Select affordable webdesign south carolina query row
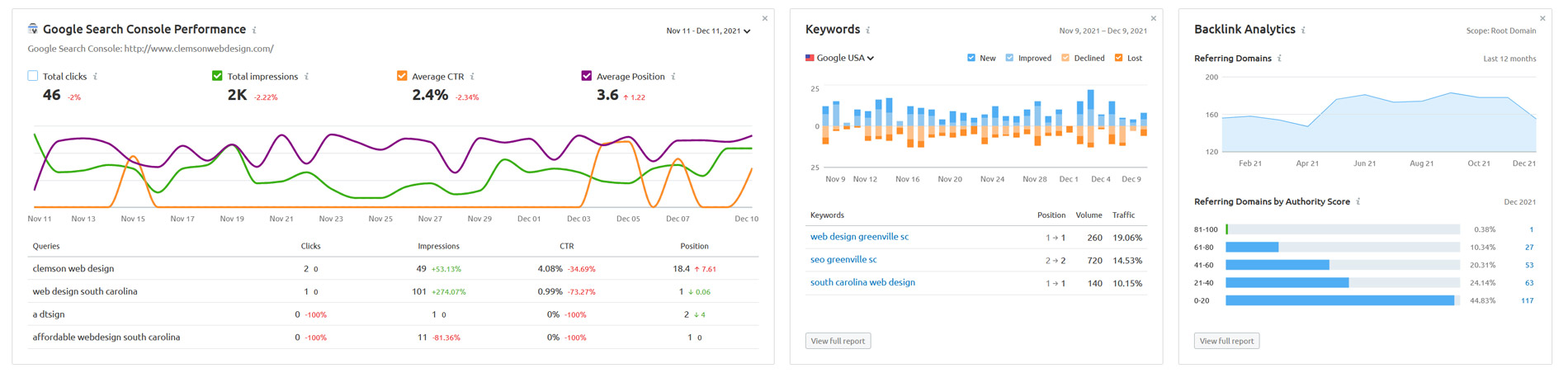 click(393, 337)
